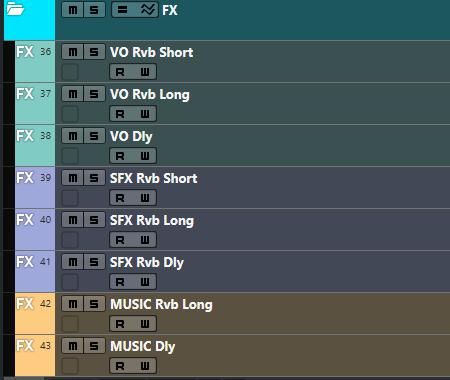
Task: Solo the SFX Rvb Long track
Action: pos(94,220)
